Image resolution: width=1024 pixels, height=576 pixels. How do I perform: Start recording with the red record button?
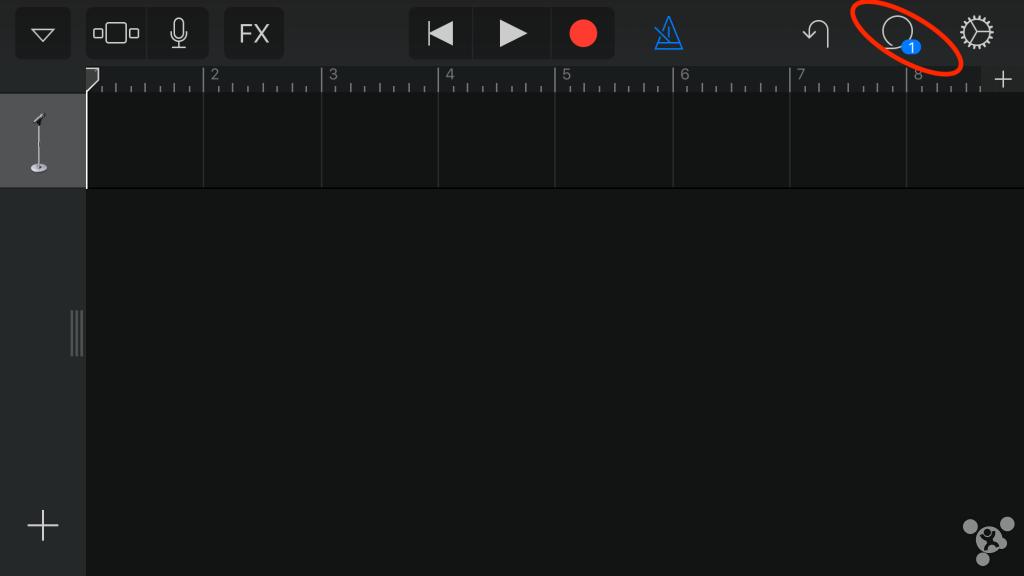coord(583,33)
